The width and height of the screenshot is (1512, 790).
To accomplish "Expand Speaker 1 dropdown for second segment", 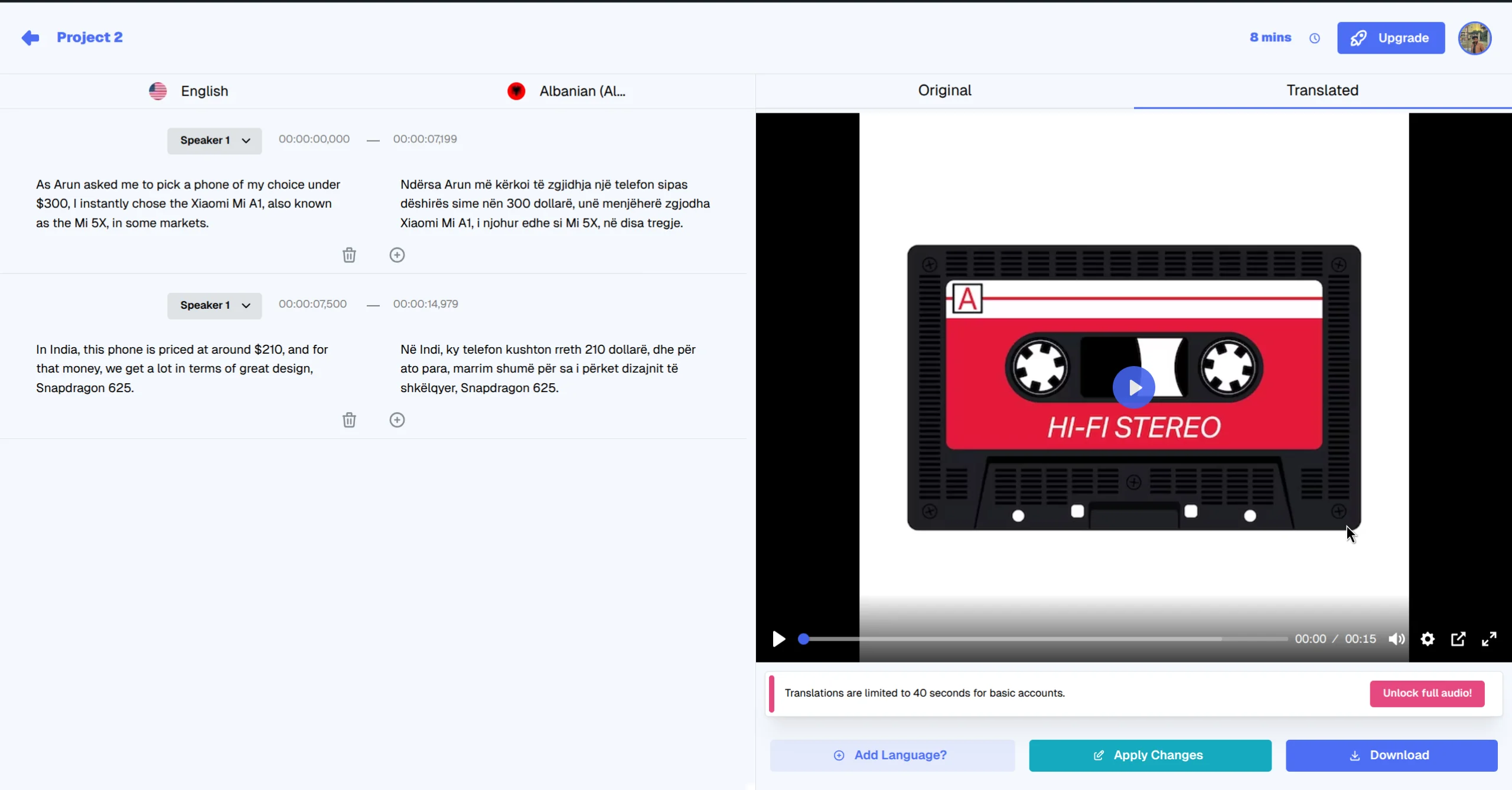I will coord(214,305).
